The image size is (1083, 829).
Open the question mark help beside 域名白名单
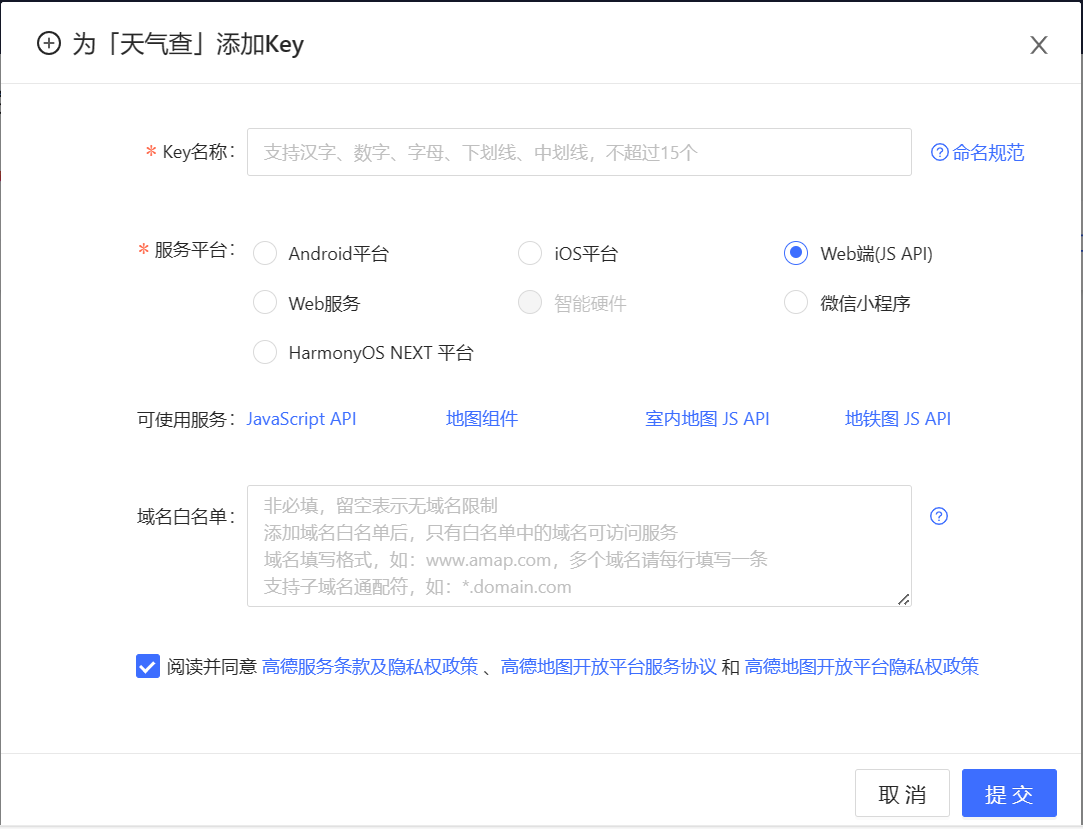938,516
